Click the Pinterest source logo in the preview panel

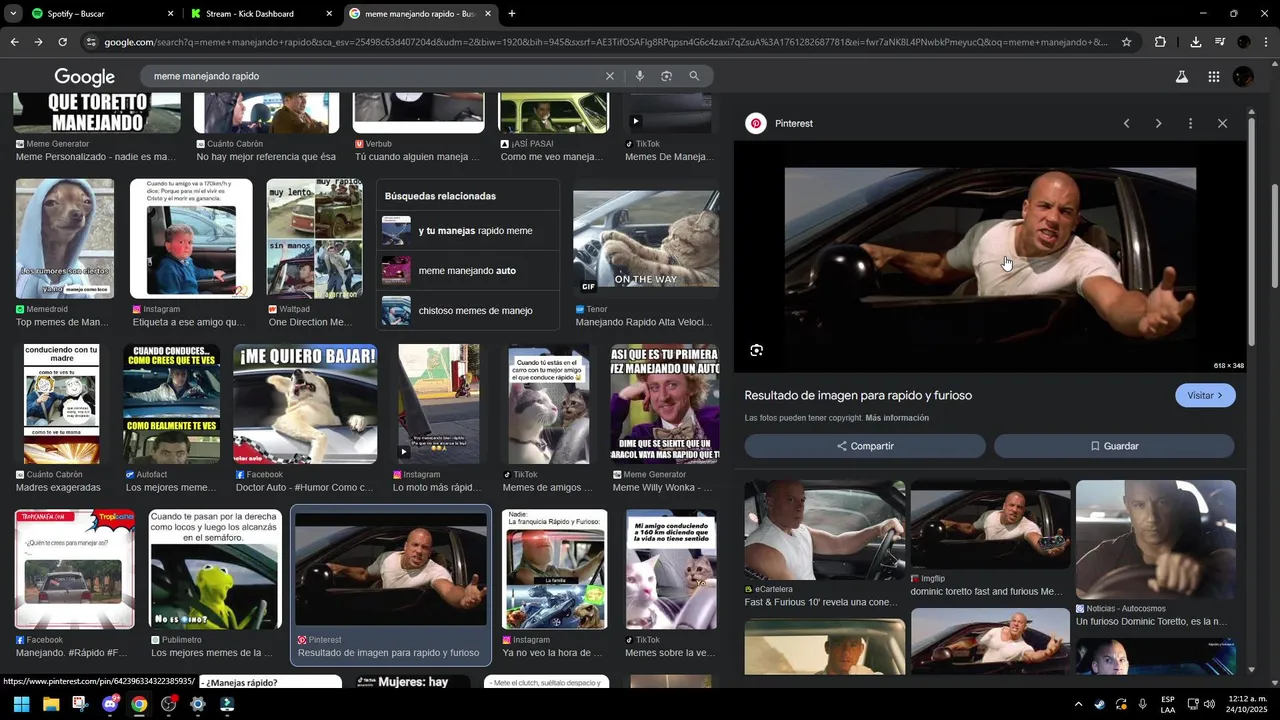[756, 123]
